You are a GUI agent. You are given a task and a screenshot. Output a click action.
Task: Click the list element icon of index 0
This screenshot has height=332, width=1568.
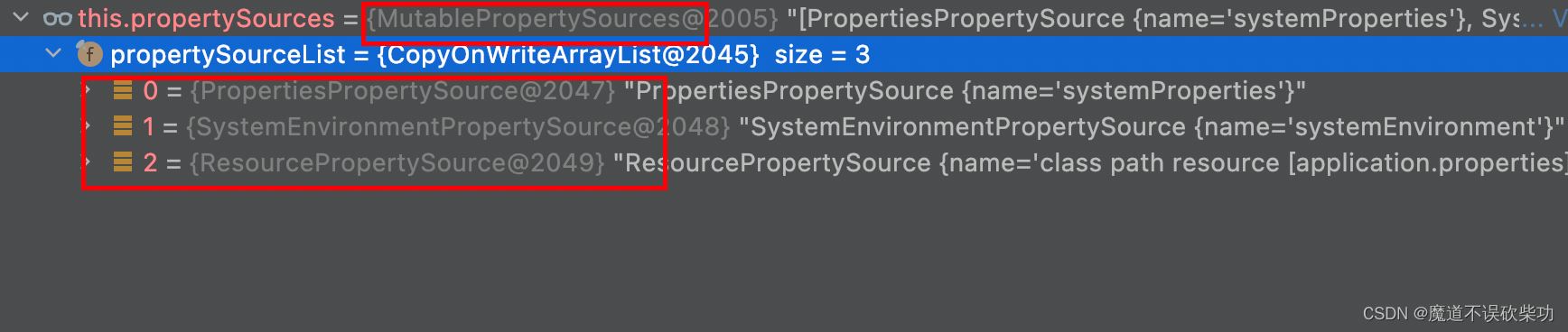point(123,90)
